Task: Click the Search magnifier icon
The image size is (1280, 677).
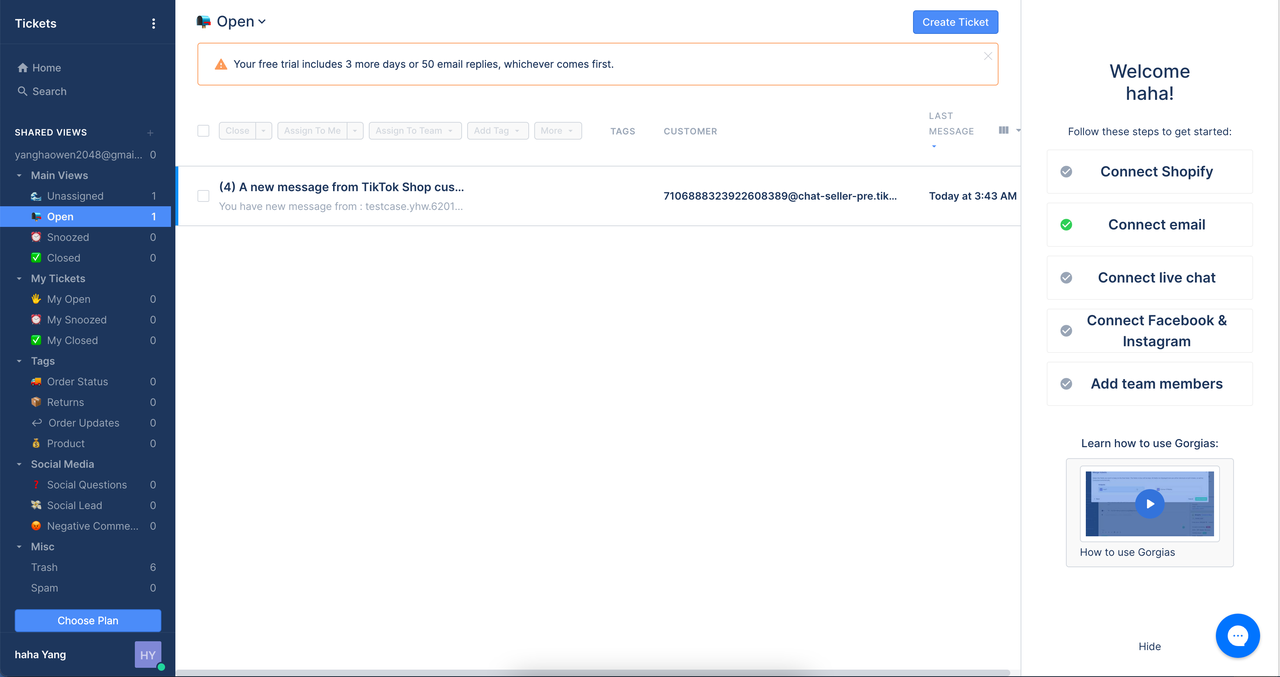Action: tap(22, 91)
